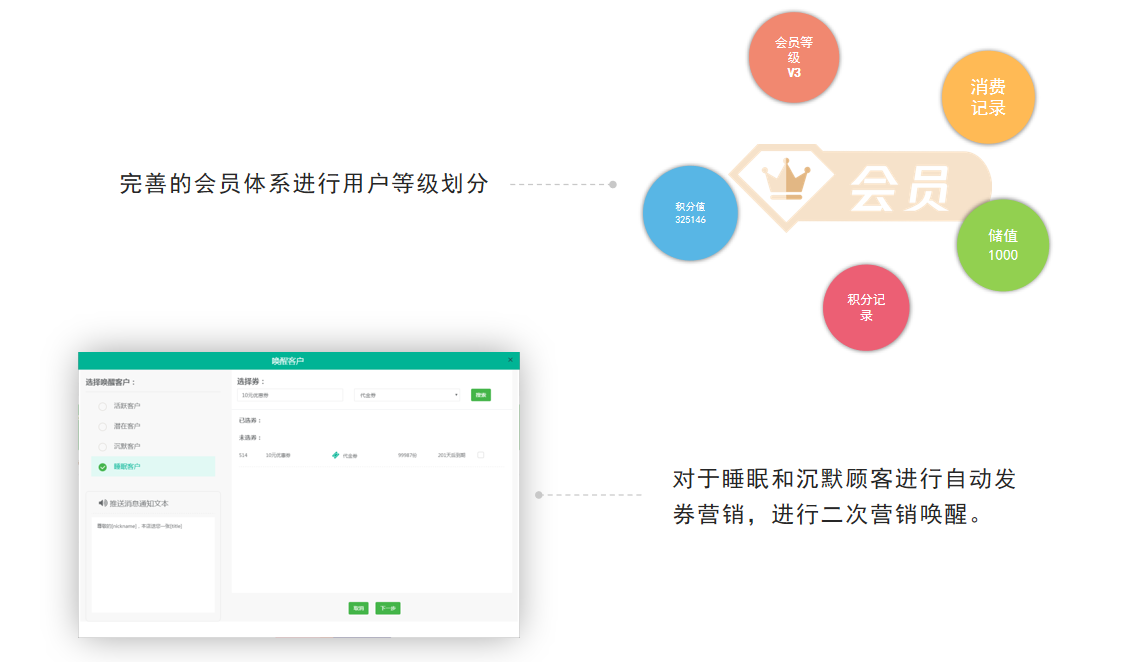The image size is (1124, 662).
Task: Open the 代金券 coupon type dropdown
Action: [x=408, y=395]
